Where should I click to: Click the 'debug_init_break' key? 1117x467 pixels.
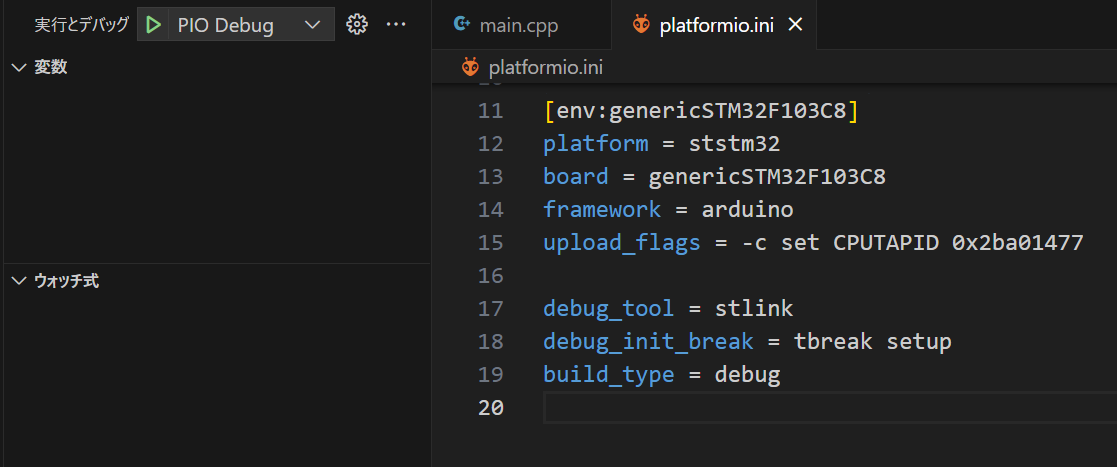point(648,342)
